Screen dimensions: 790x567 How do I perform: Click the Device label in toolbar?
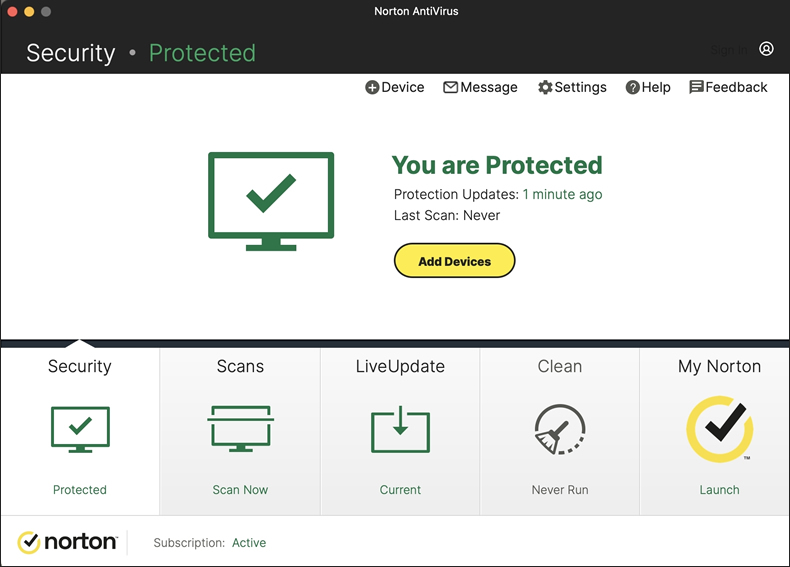[403, 87]
